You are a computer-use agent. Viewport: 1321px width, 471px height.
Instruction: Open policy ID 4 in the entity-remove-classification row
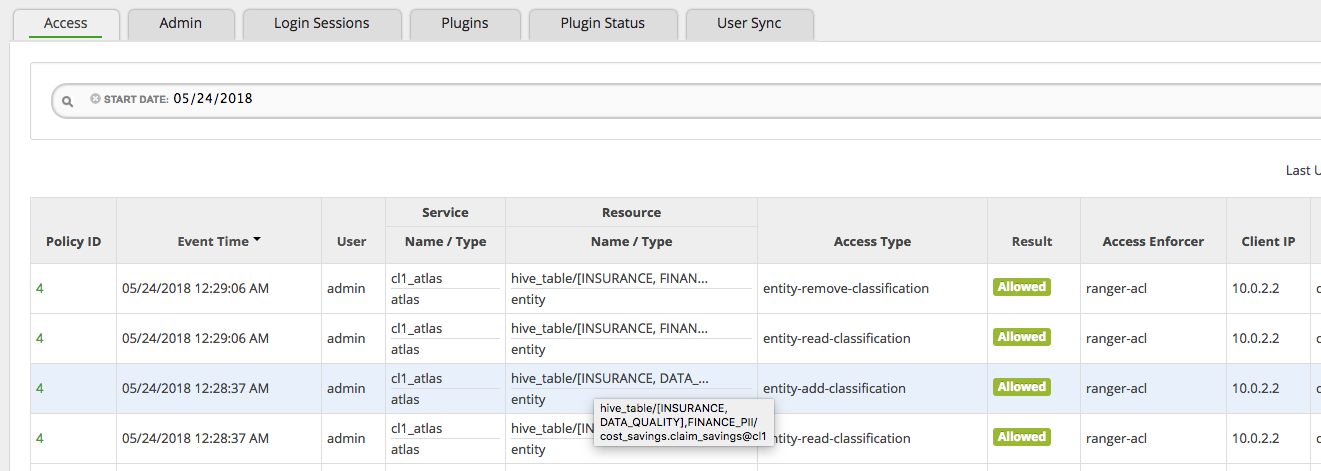pos(40,288)
